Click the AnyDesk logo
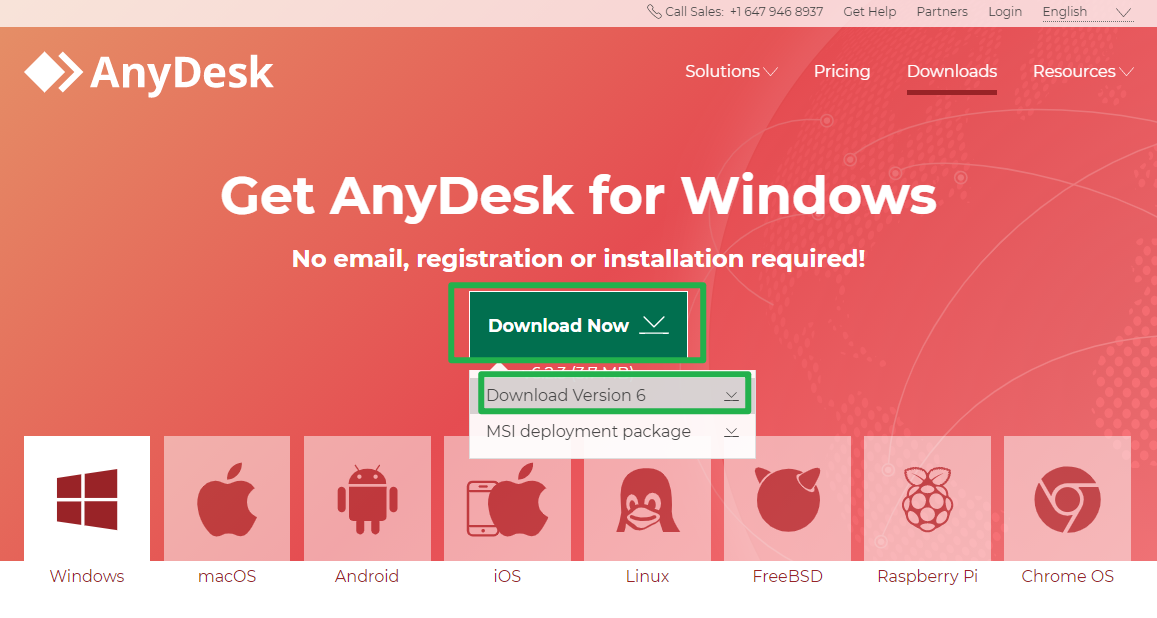Image resolution: width=1157 pixels, height=618 pixels. tap(149, 72)
